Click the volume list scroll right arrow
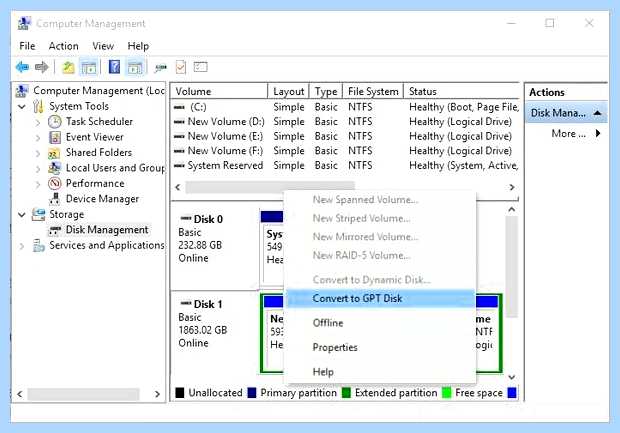This screenshot has height=433, width=620. [x=512, y=187]
